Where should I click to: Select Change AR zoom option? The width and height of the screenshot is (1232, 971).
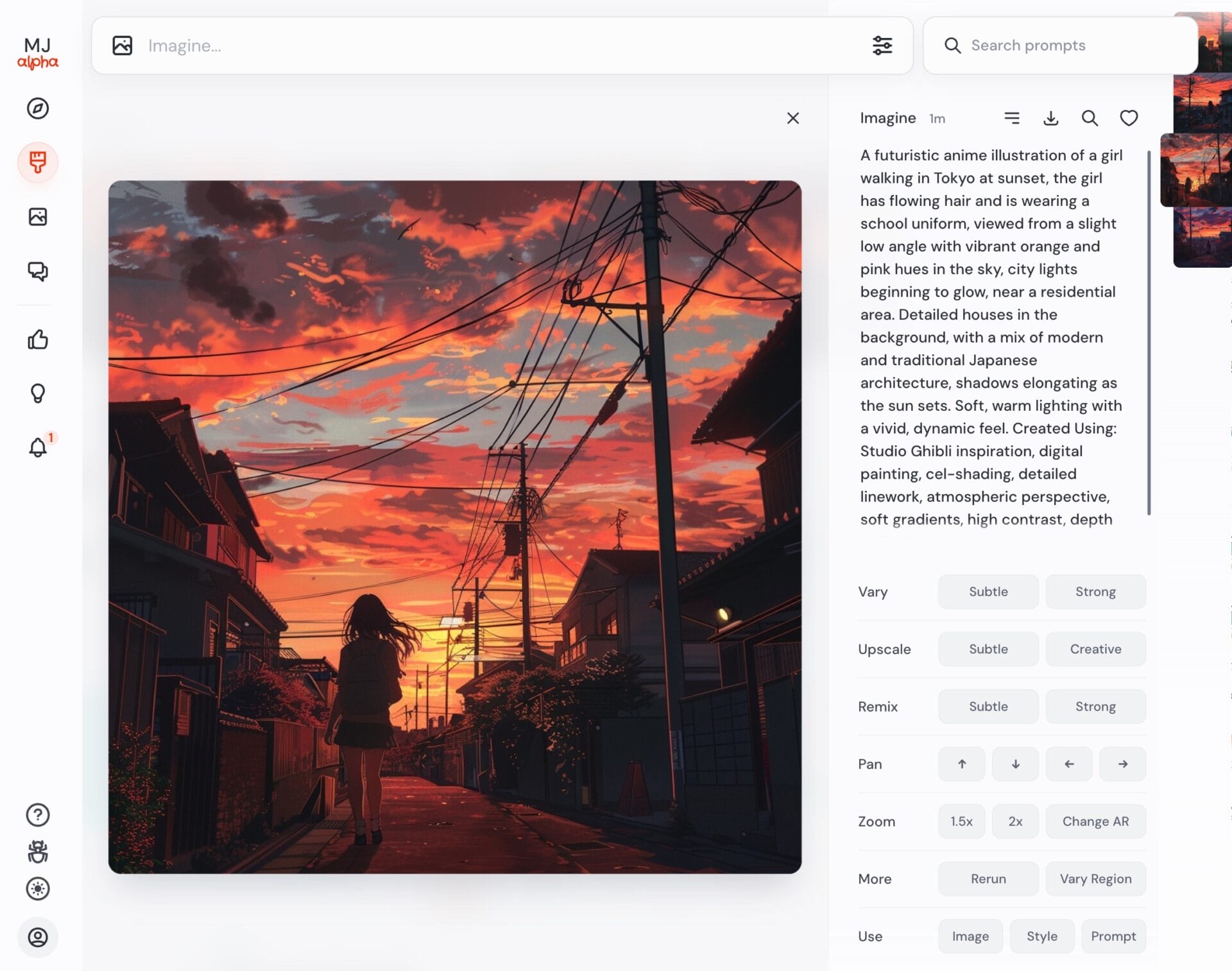pos(1095,821)
